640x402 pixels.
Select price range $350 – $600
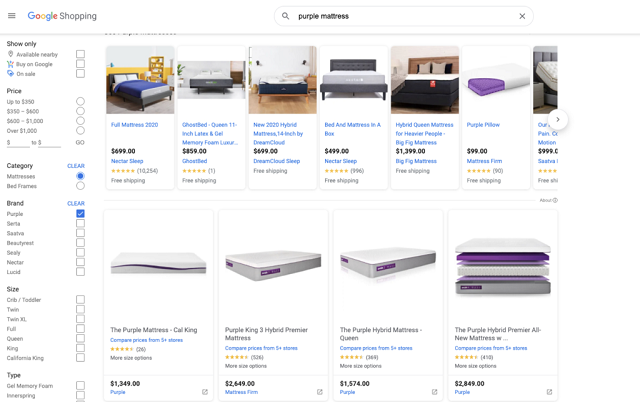coord(80,111)
